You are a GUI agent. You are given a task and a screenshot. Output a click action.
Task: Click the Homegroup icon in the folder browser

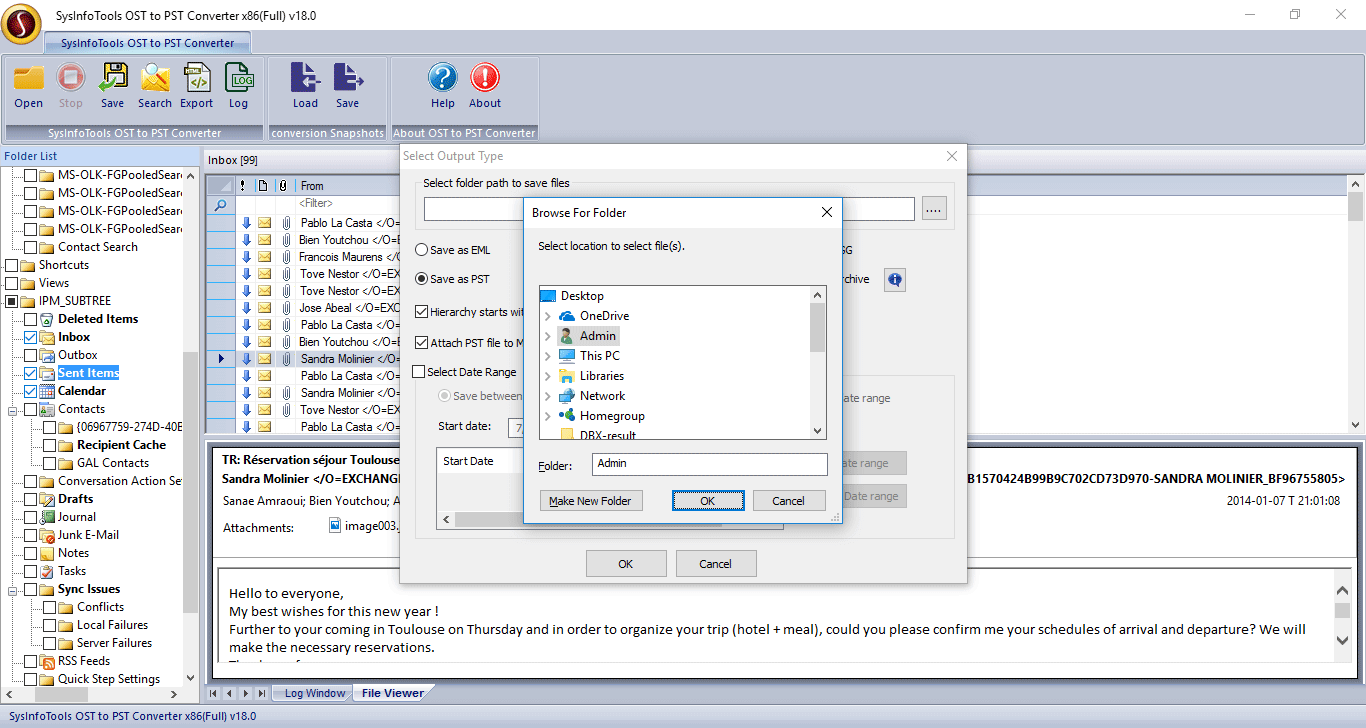point(567,416)
